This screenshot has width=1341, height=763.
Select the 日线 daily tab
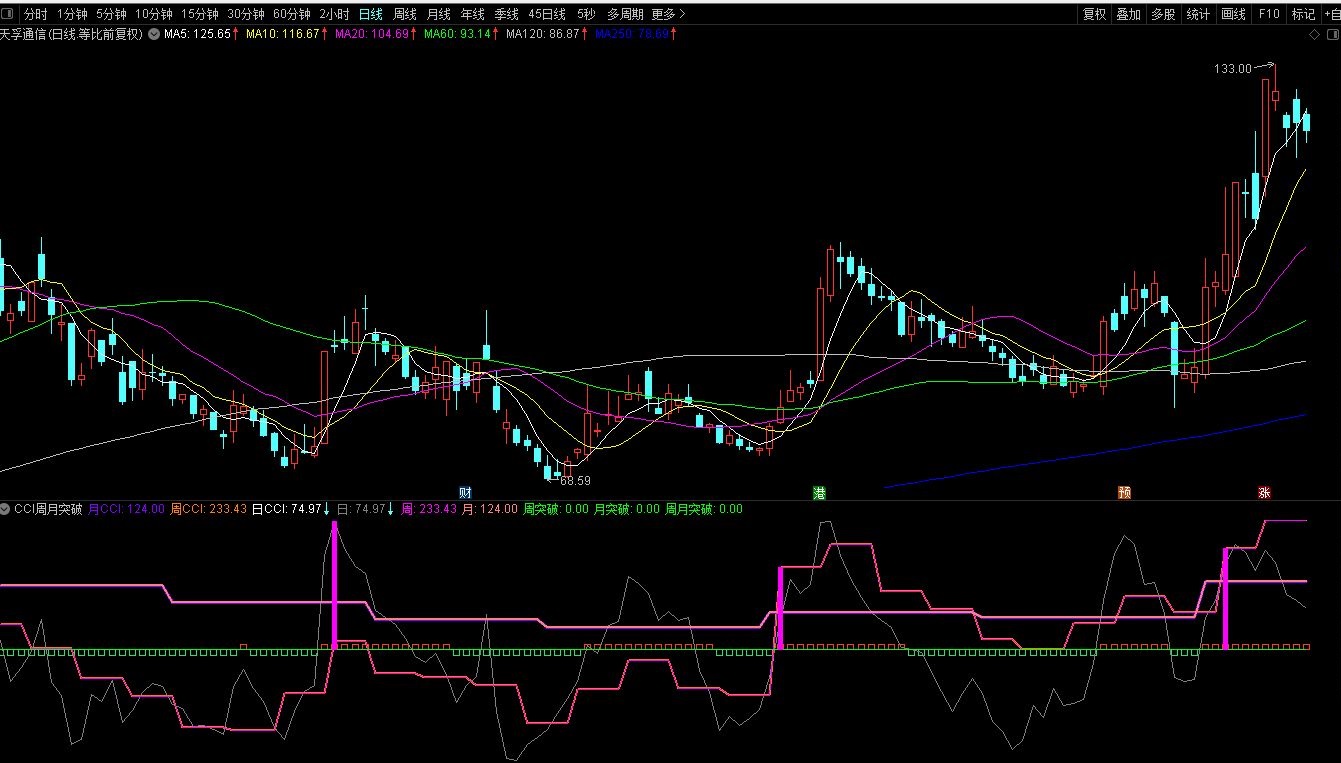(371, 14)
